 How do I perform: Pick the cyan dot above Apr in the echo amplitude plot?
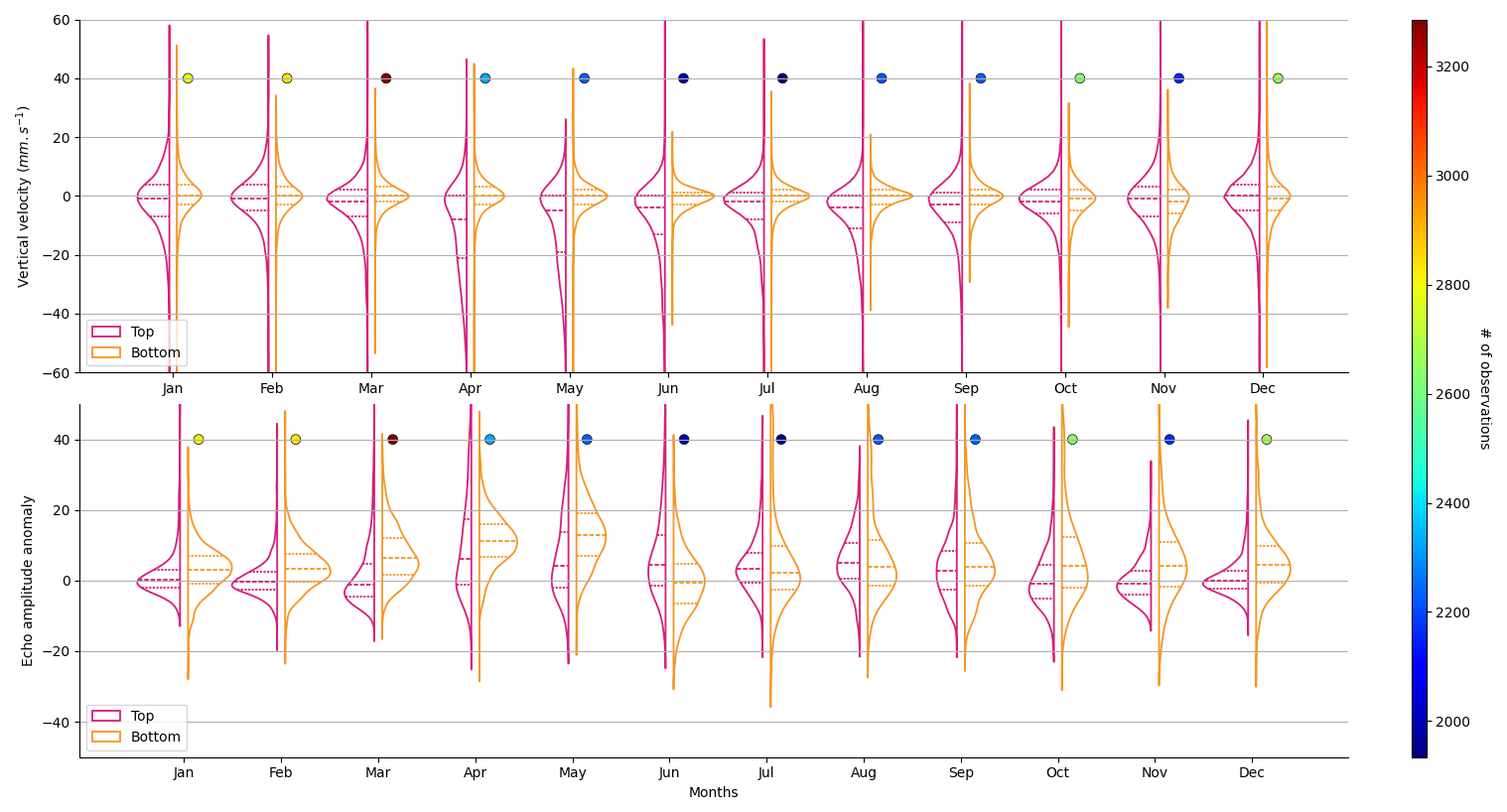coord(489,440)
